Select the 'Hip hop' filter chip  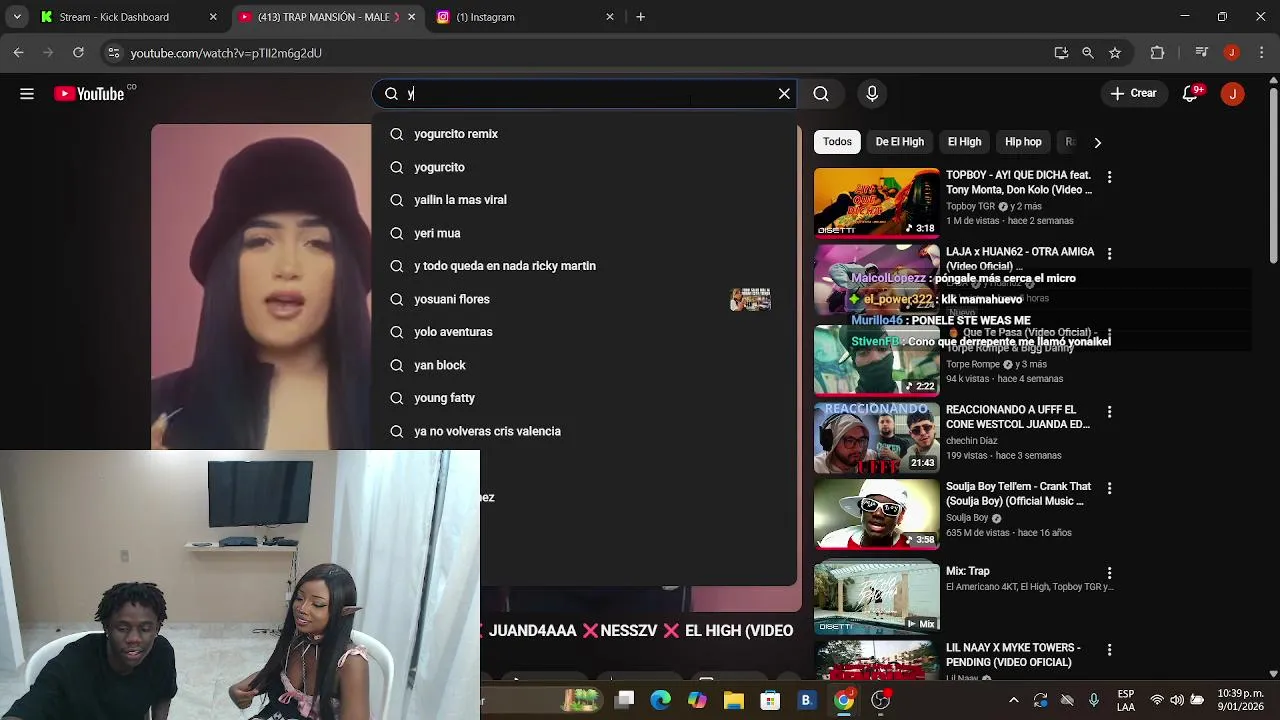pos(1023,142)
